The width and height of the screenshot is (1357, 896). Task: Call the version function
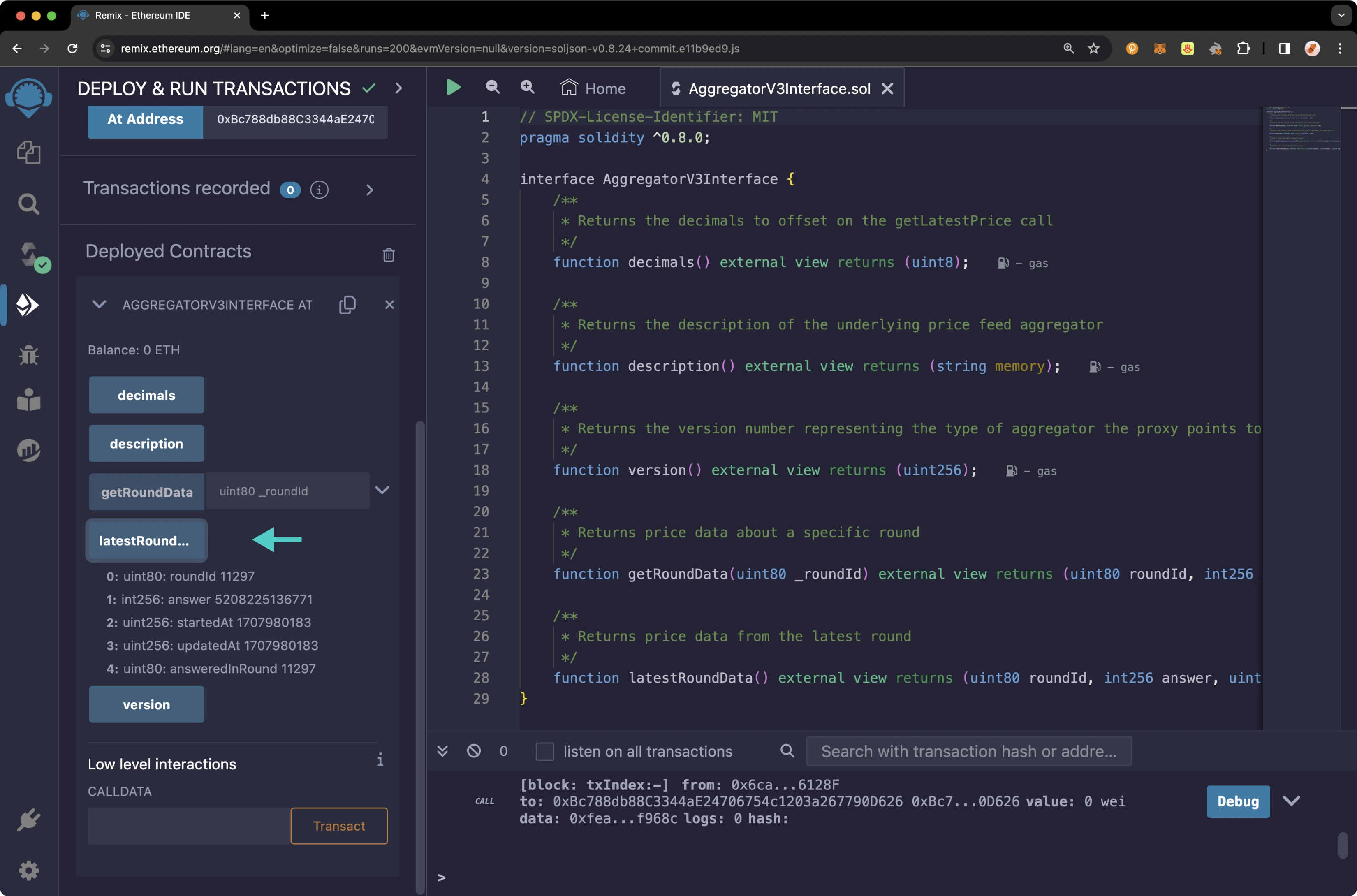point(146,704)
